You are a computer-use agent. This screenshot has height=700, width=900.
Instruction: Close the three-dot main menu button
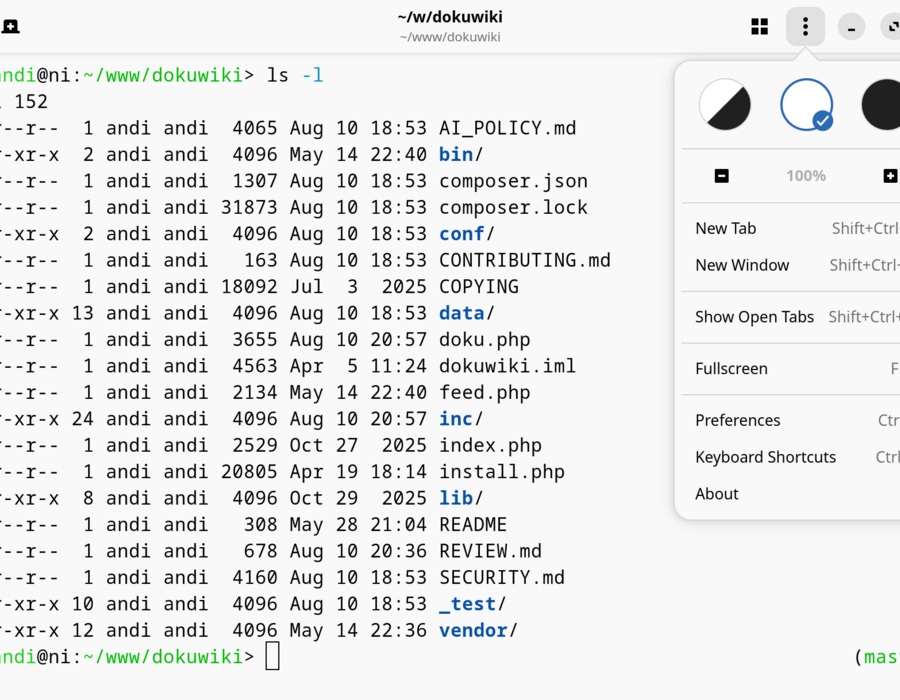805,26
